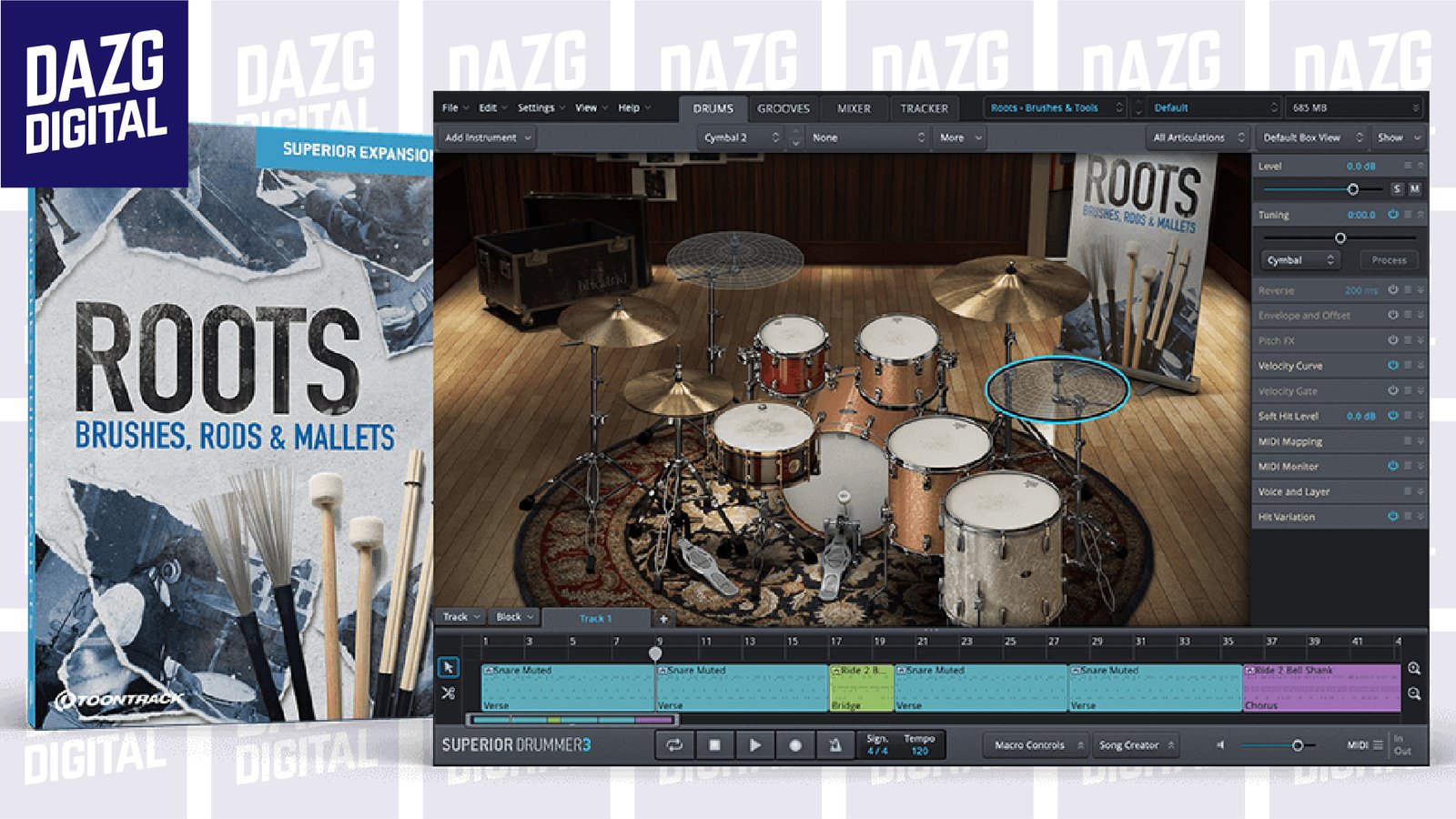The width and height of the screenshot is (1456, 819).
Task: Enable the Reverse power button
Action: 1392,290
